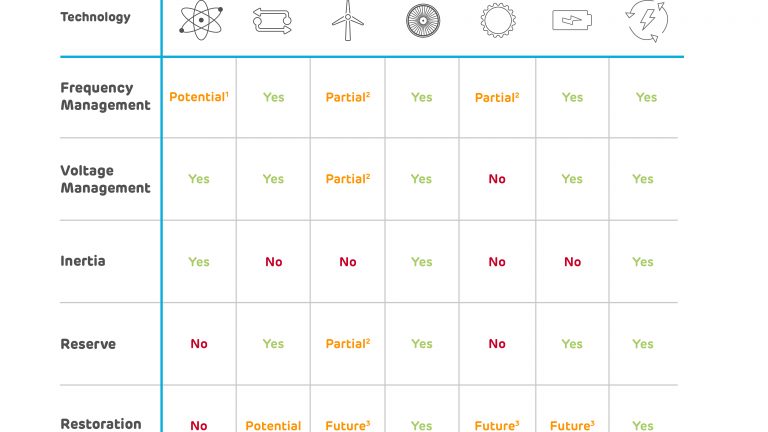768x432 pixels.
Task: Click Potential in the Frequency Management row
Action: point(198,97)
